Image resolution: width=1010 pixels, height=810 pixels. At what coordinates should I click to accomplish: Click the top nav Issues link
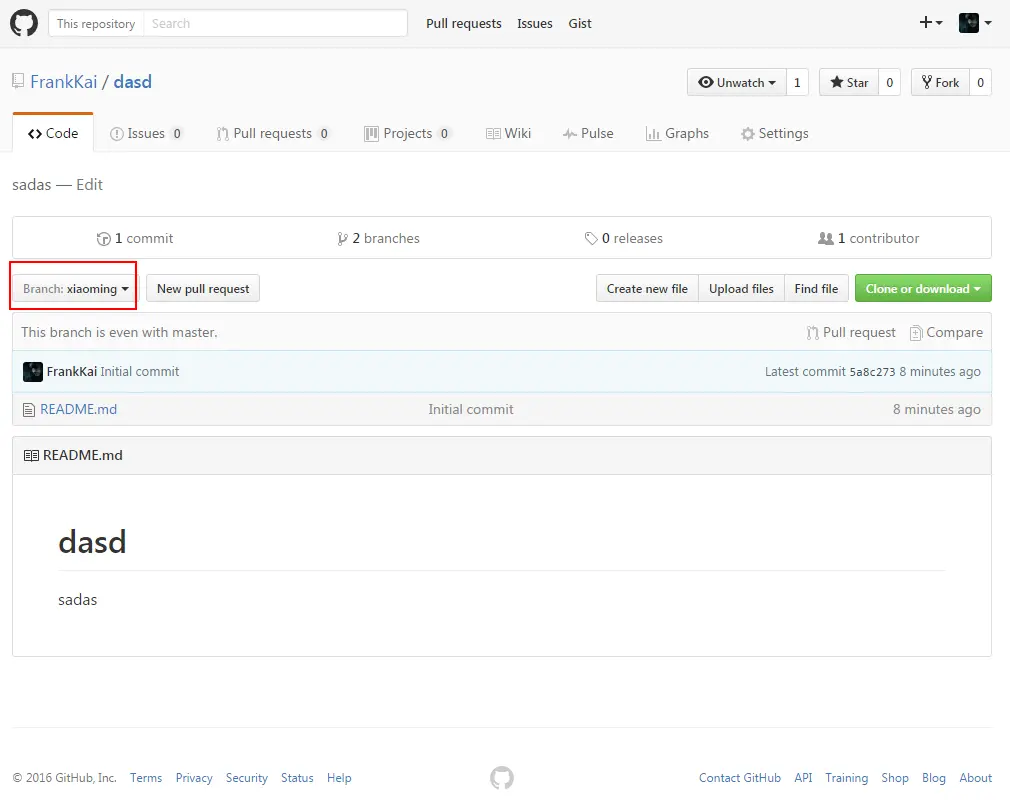coord(535,23)
